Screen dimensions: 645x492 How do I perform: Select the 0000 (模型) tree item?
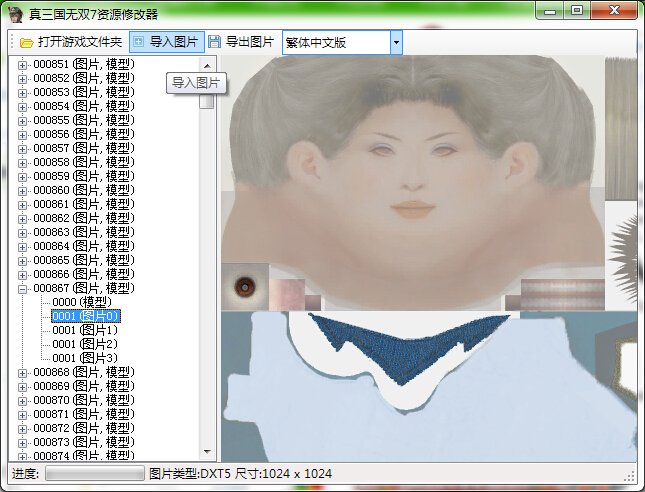point(82,302)
